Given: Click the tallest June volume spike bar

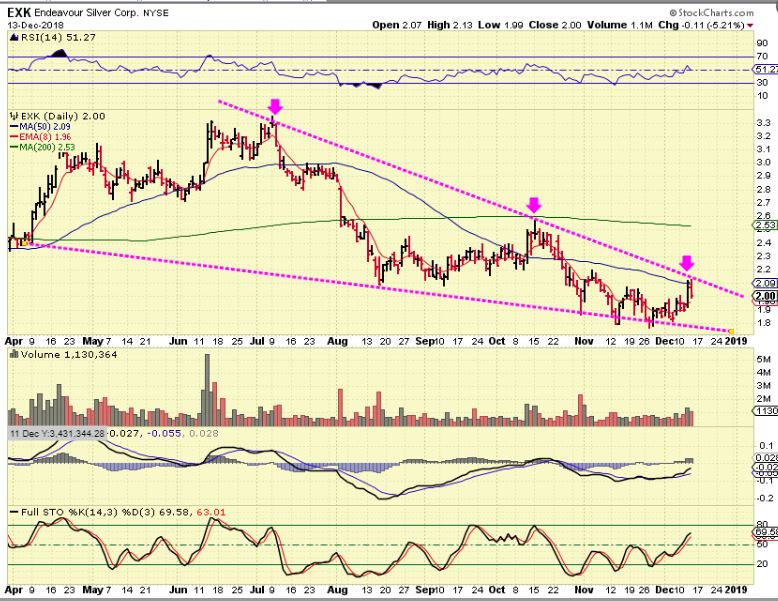Looking at the screenshot, I should [x=207, y=390].
